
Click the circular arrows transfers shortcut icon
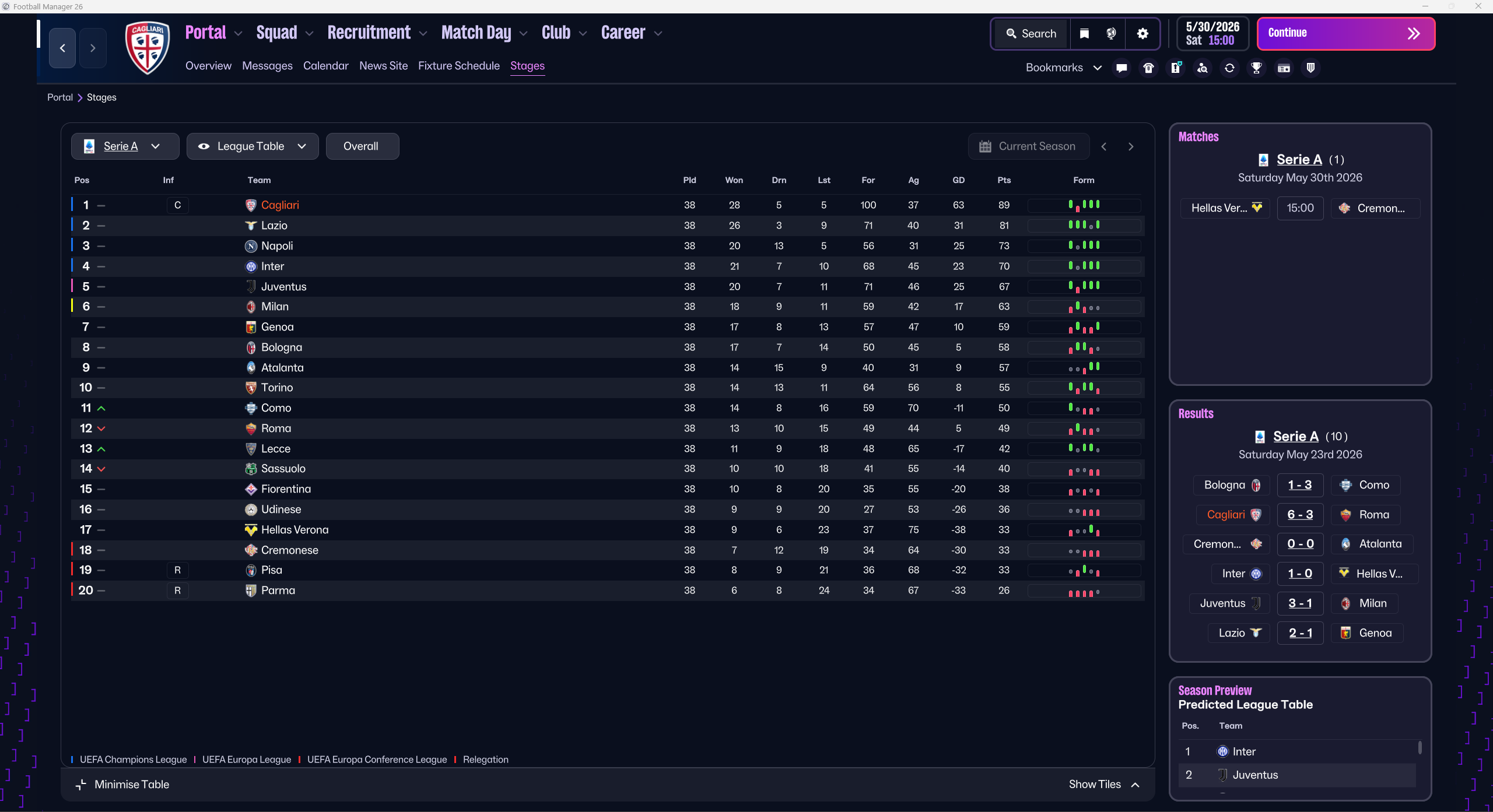click(x=1229, y=68)
